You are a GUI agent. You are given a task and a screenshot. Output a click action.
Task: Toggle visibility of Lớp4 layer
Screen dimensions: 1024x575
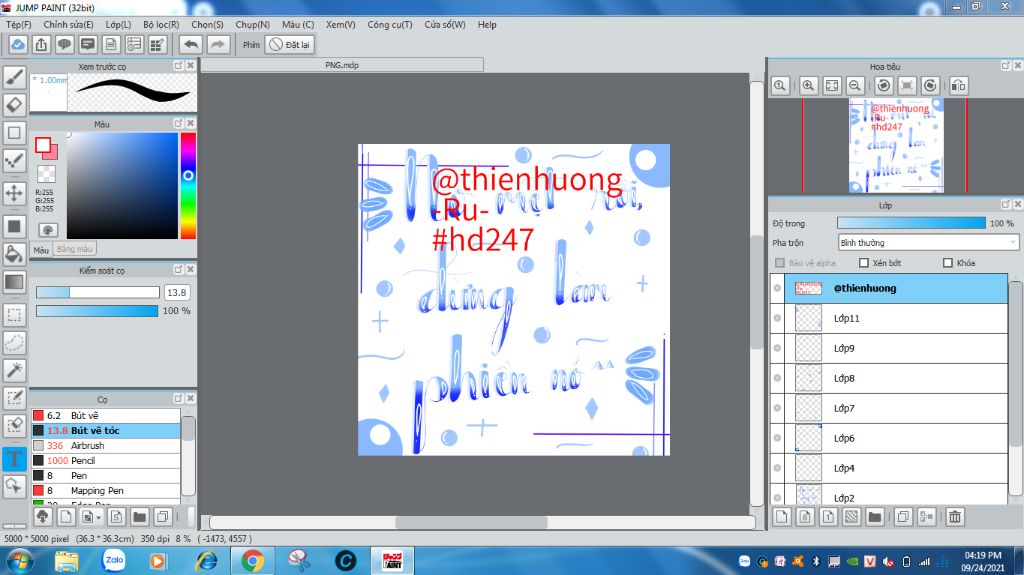tap(777, 468)
